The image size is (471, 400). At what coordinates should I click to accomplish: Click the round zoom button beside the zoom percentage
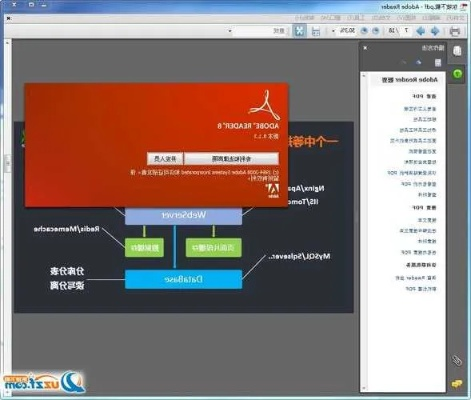tap(365, 31)
